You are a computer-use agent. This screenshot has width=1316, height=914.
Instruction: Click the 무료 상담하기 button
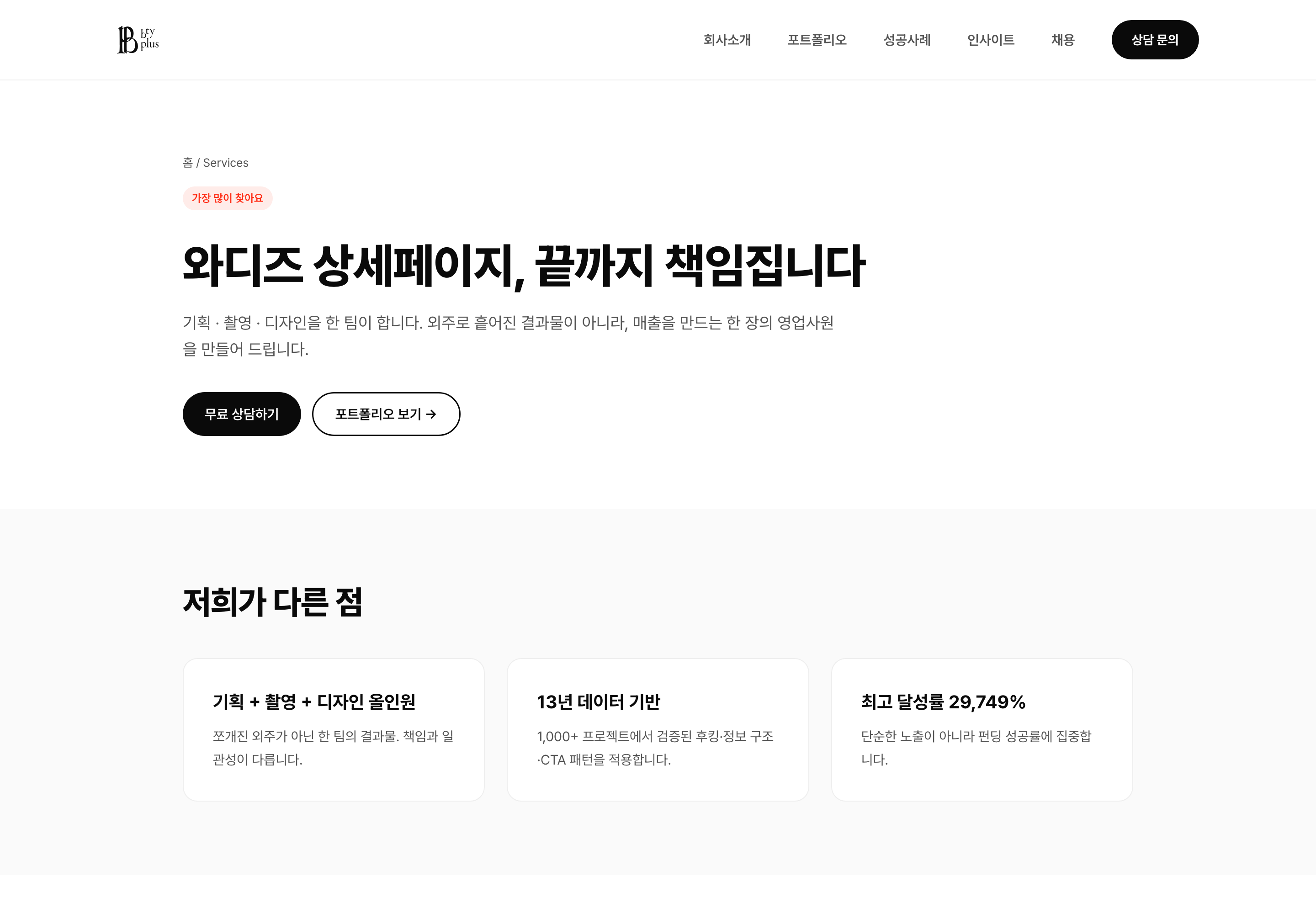pos(242,414)
